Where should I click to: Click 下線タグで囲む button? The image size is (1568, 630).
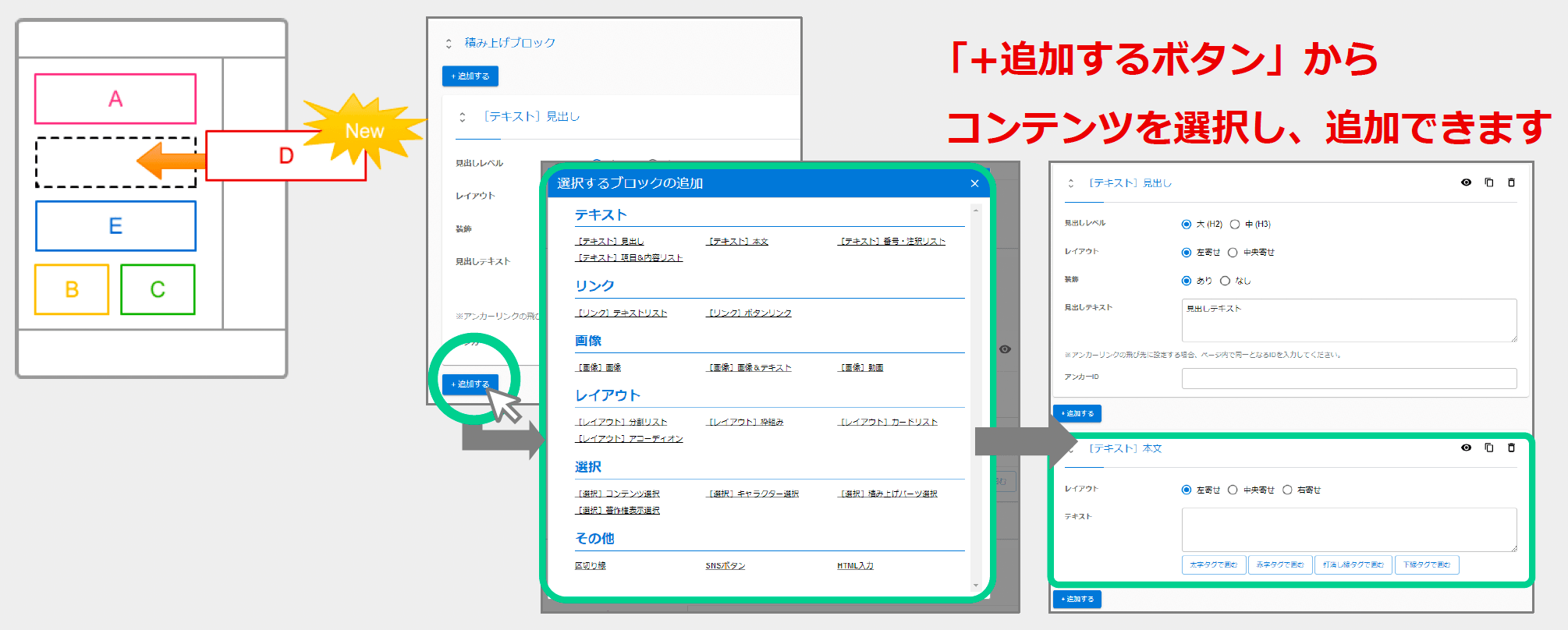pyautogui.click(x=1427, y=565)
